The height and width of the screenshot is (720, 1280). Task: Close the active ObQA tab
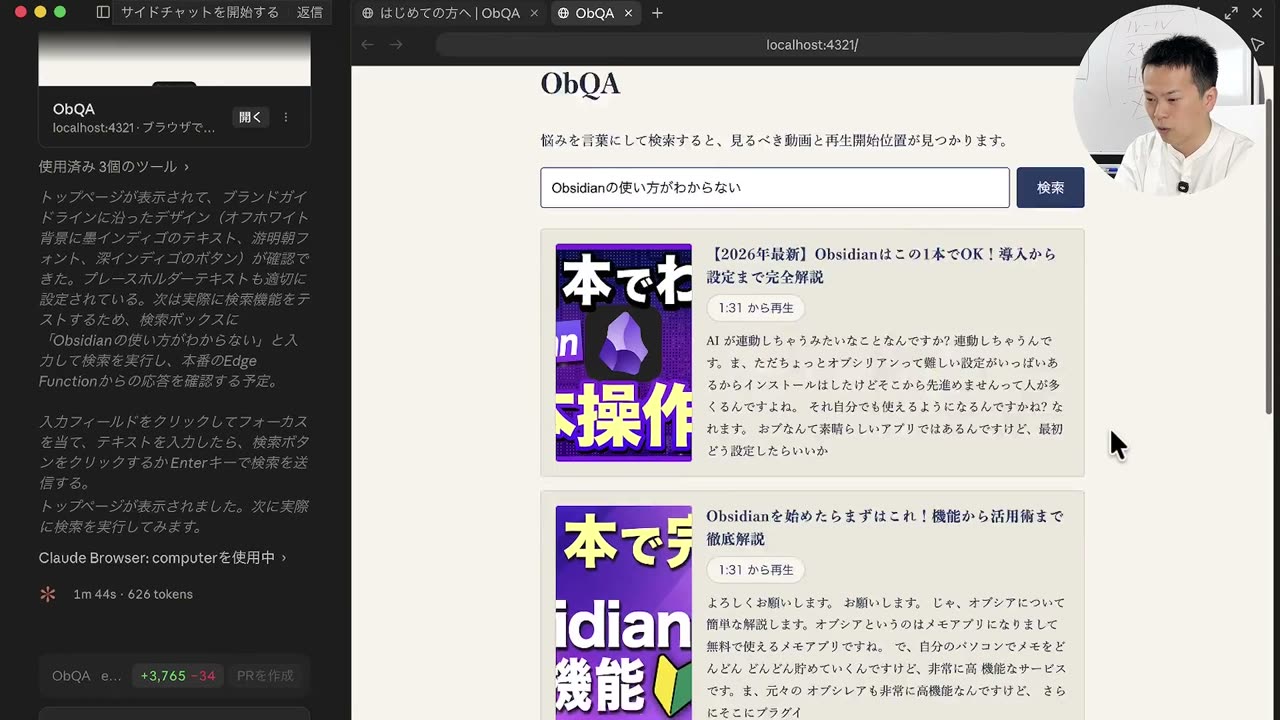click(628, 13)
